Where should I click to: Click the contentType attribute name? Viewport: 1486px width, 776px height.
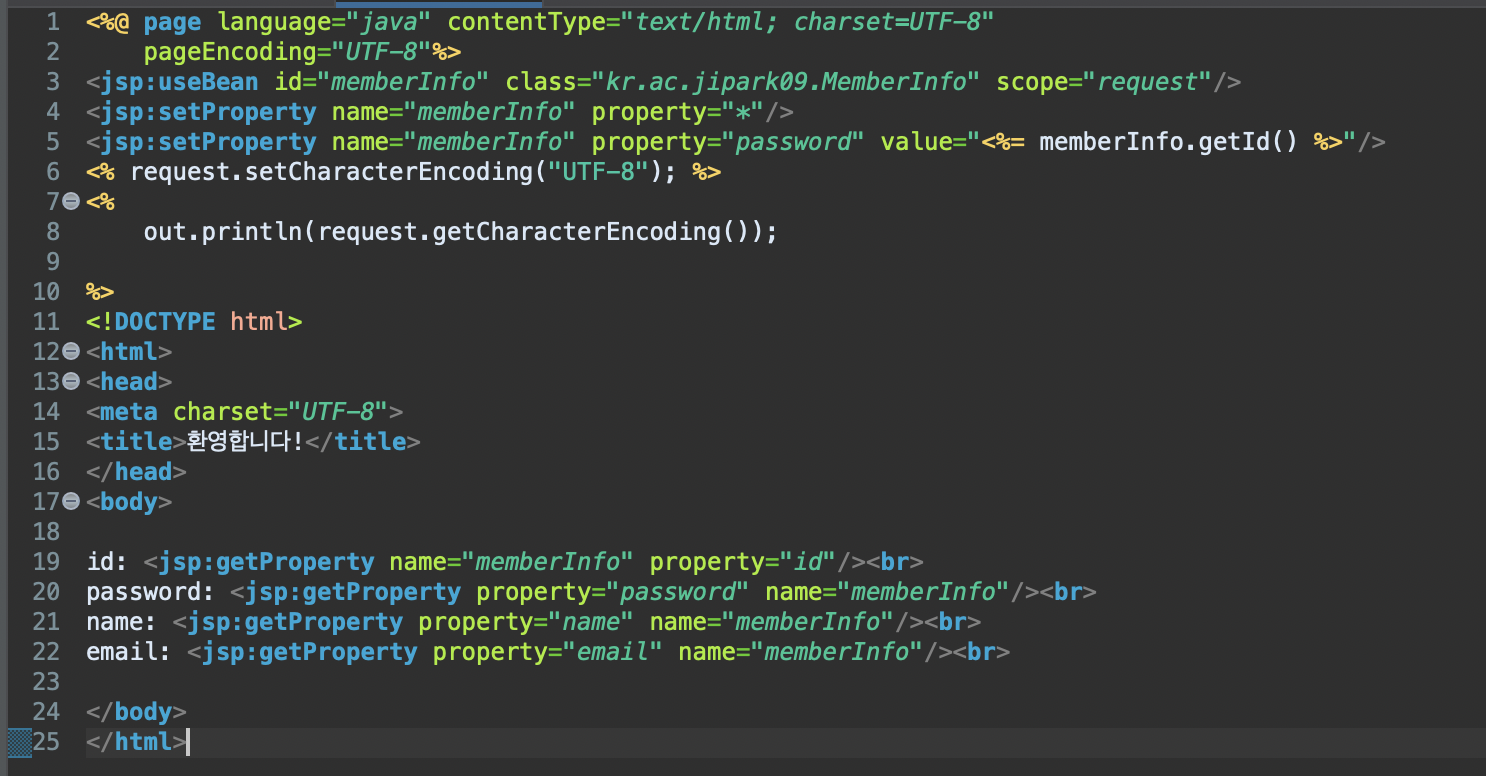(x=527, y=21)
